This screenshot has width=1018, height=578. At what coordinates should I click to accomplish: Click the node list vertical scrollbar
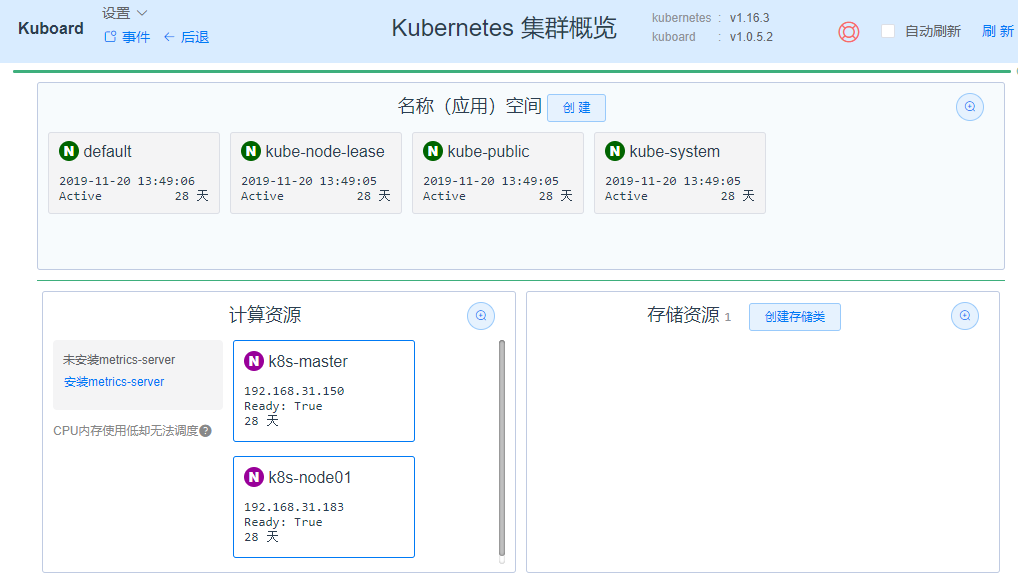coord(502,448)
